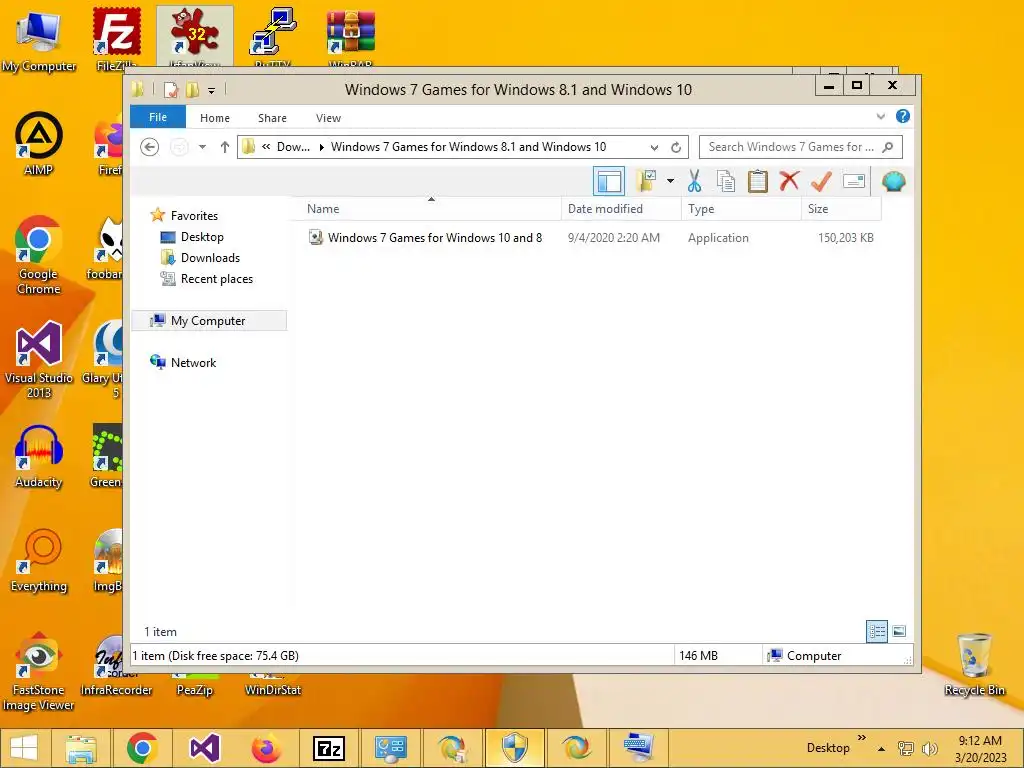Sort by the Type column header
Screen dimensions: 1024x768
coord(741,209)
